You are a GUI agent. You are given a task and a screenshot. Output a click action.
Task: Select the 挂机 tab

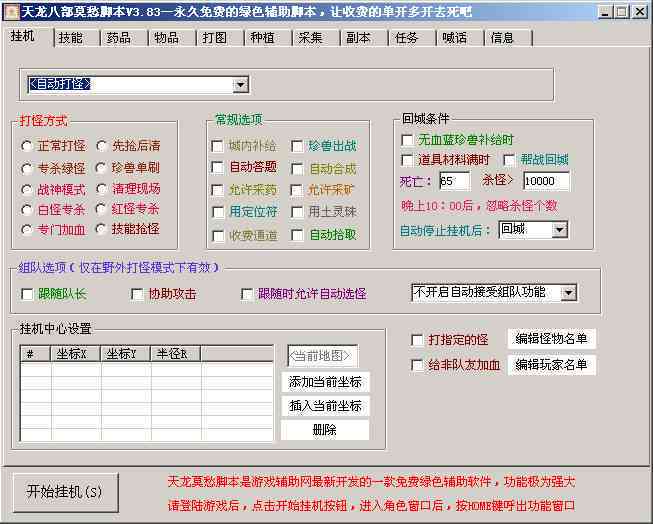tap(29, 37)
